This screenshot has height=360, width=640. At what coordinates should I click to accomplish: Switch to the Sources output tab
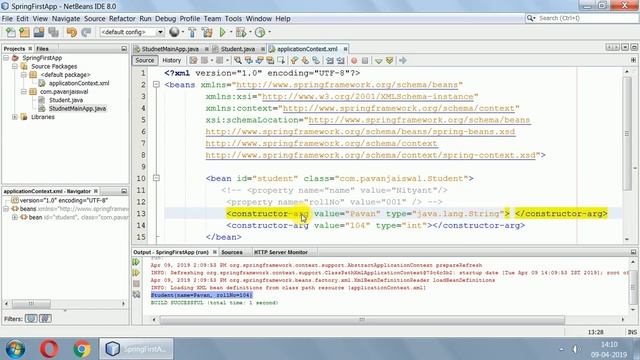232,252
